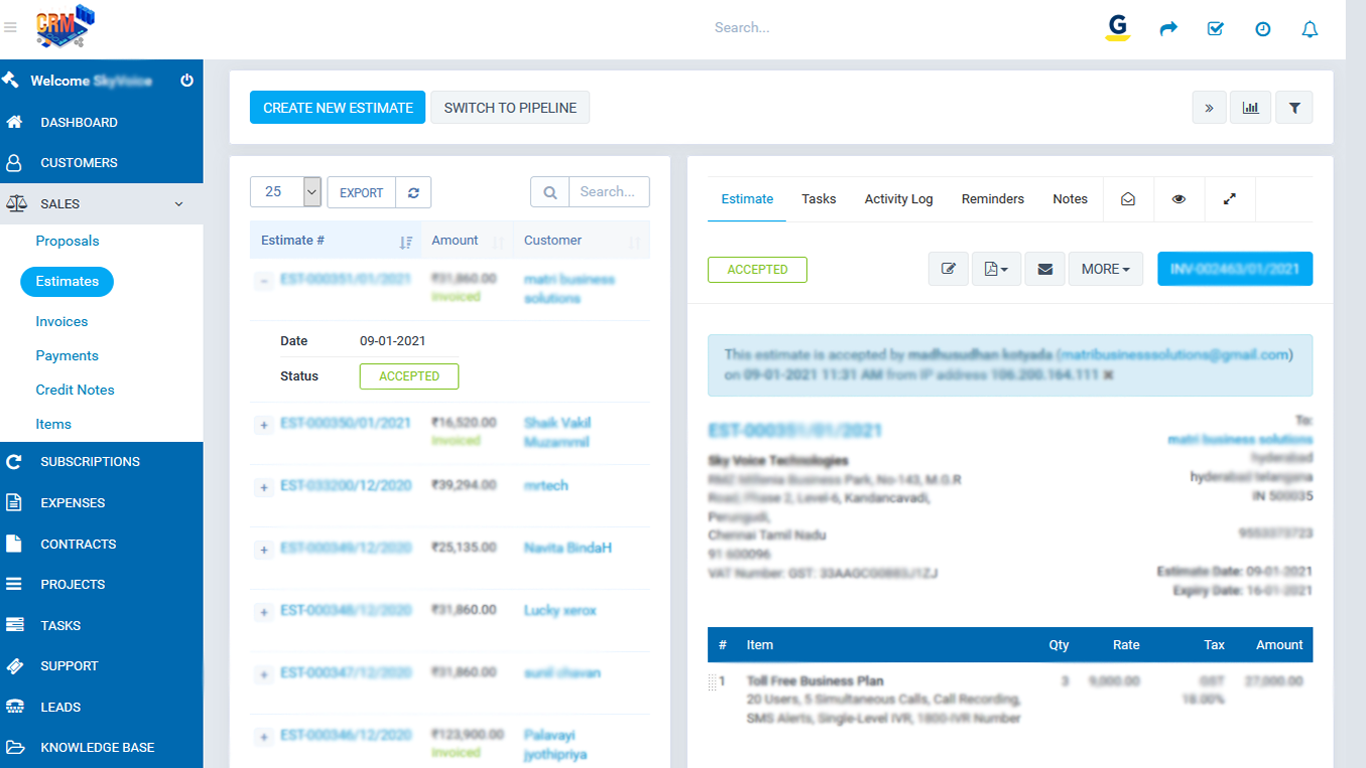Open the clock timer icon in header
Screen dimensions: 1366x768
pyautogui.click(x=1263, y=29)
